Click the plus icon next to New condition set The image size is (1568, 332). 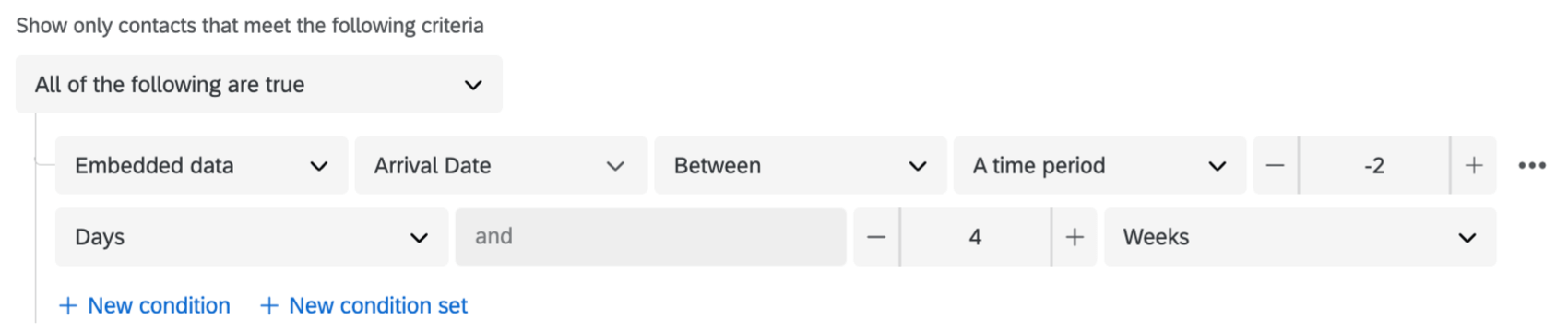click(x=268, y=306)
